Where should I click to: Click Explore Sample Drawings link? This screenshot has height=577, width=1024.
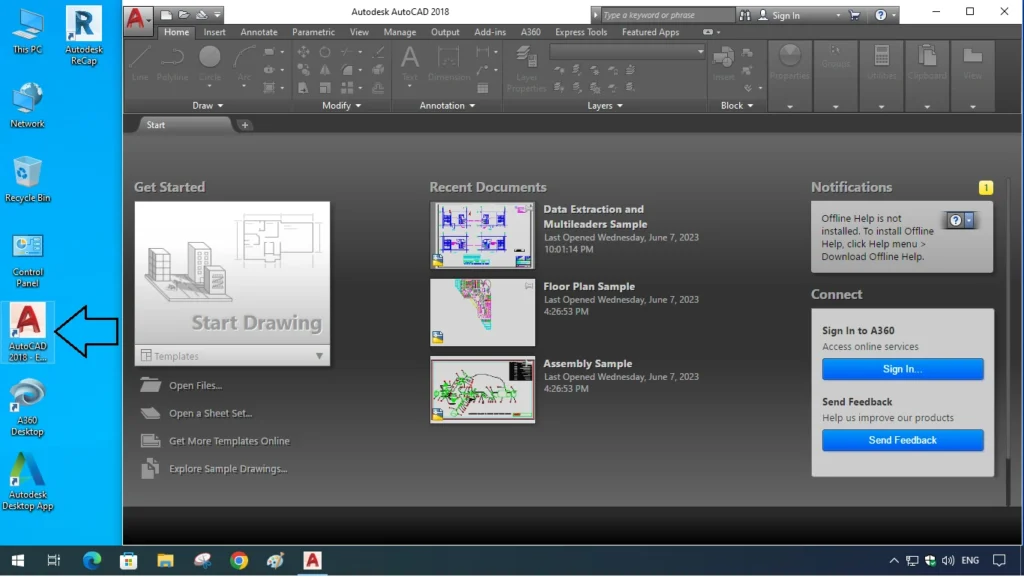pos(228,469)
